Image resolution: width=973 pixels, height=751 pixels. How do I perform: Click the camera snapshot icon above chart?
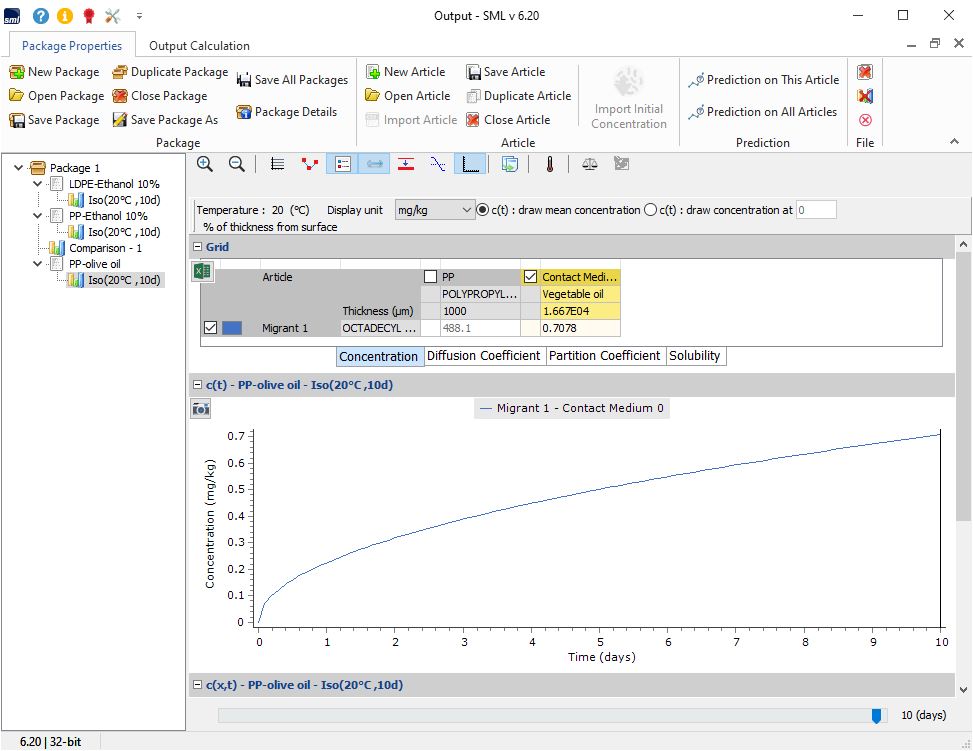click(201, 408)
